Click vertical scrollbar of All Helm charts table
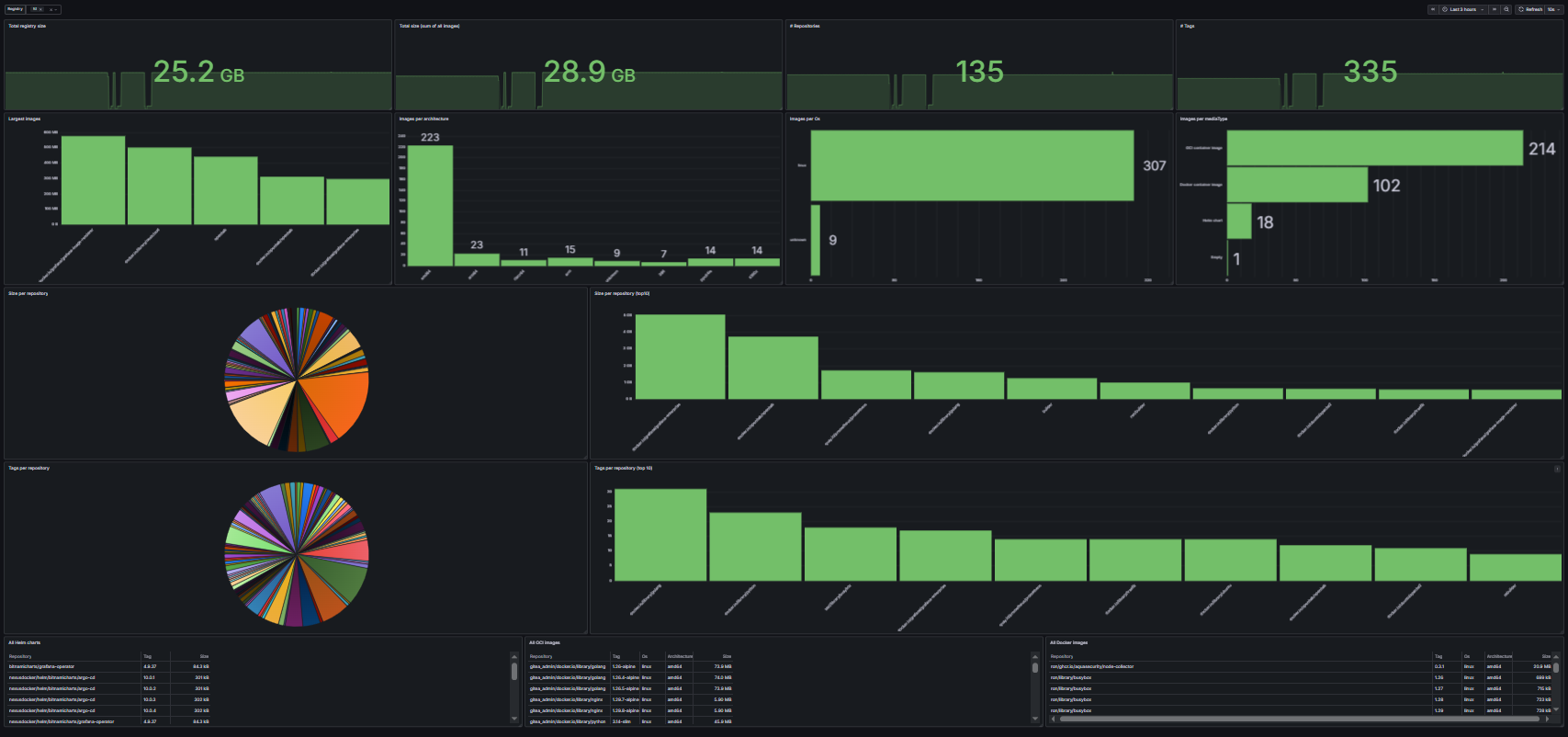The width and height of the screenshot is (1568, 737). click(514, 671)
